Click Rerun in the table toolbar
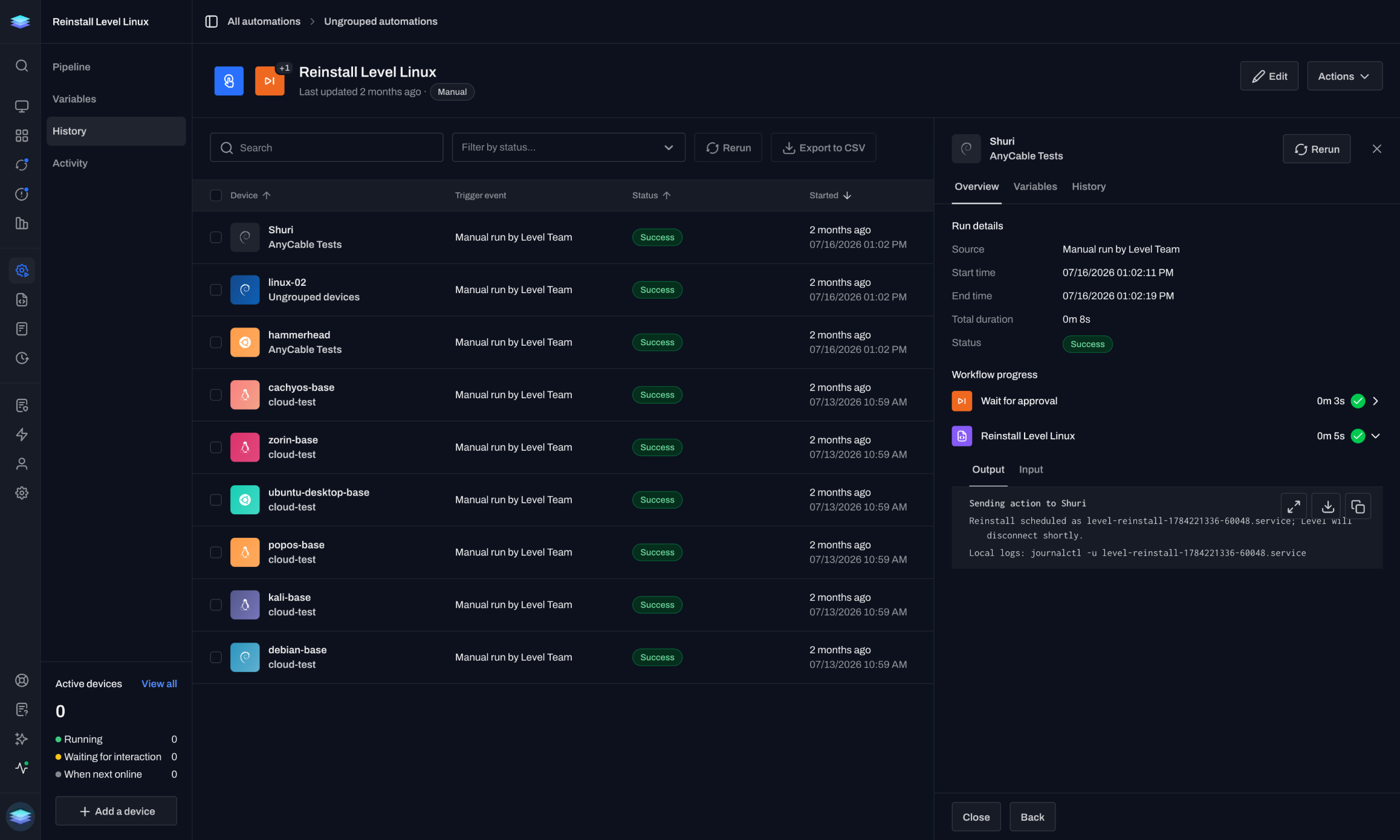 (x=728, y=147)
